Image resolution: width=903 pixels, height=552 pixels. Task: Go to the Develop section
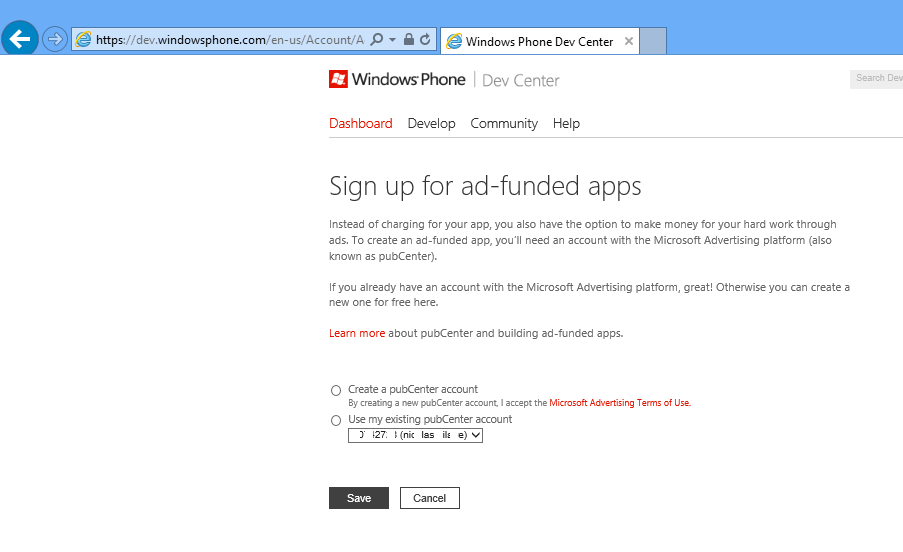pos(431,124)
